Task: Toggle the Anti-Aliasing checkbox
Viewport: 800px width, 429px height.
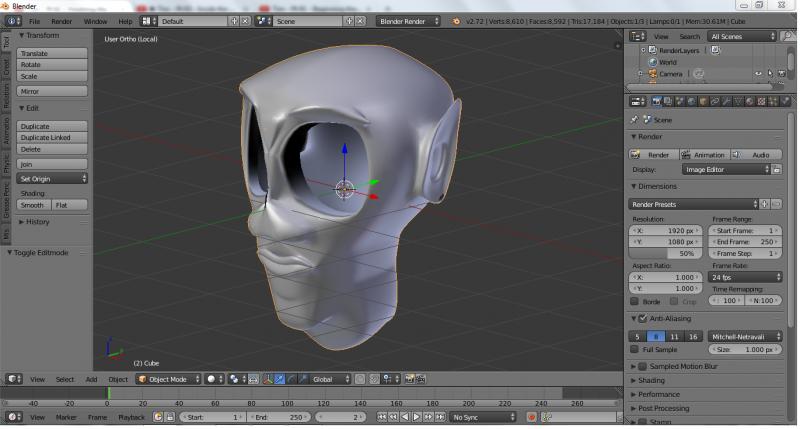Action: coord(642,319)
